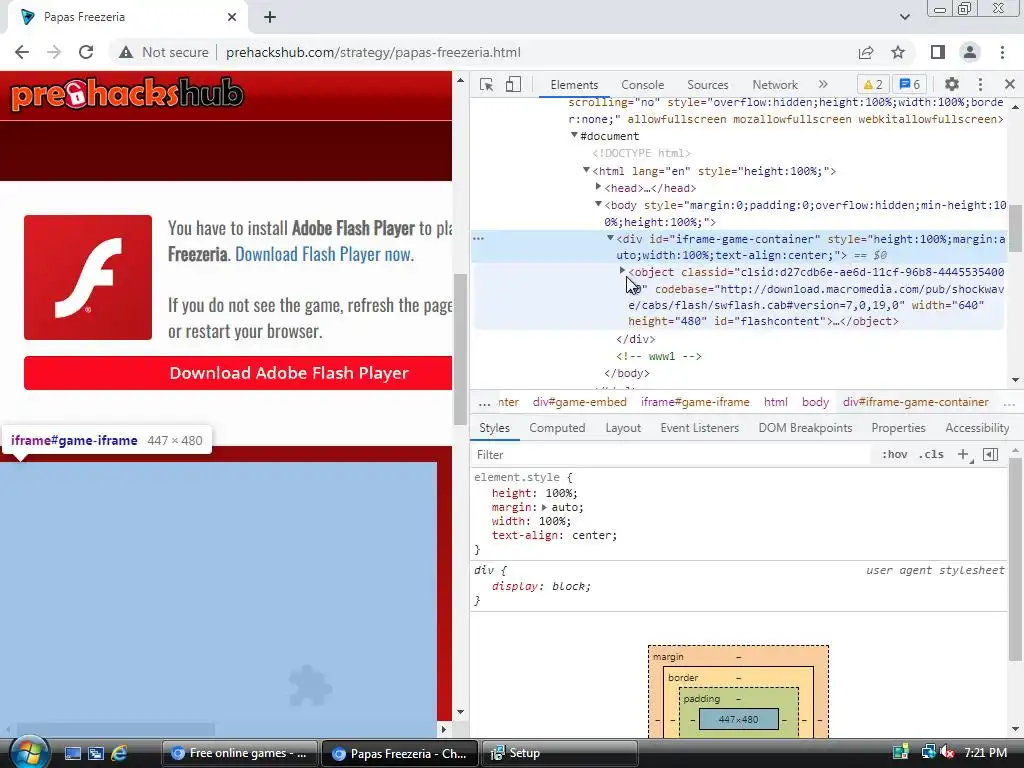Click the warnings counter badge showing 2
The height and width of the screenshot is (768, 1024).
tap(873, 84)
